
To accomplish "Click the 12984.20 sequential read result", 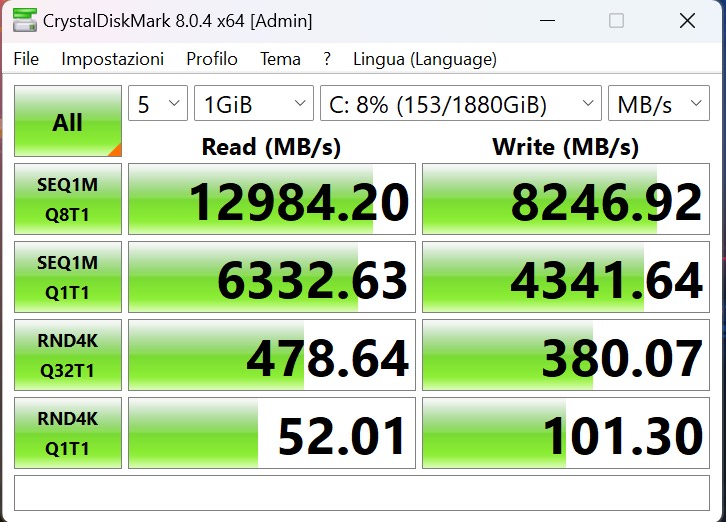I will [272, 199].
